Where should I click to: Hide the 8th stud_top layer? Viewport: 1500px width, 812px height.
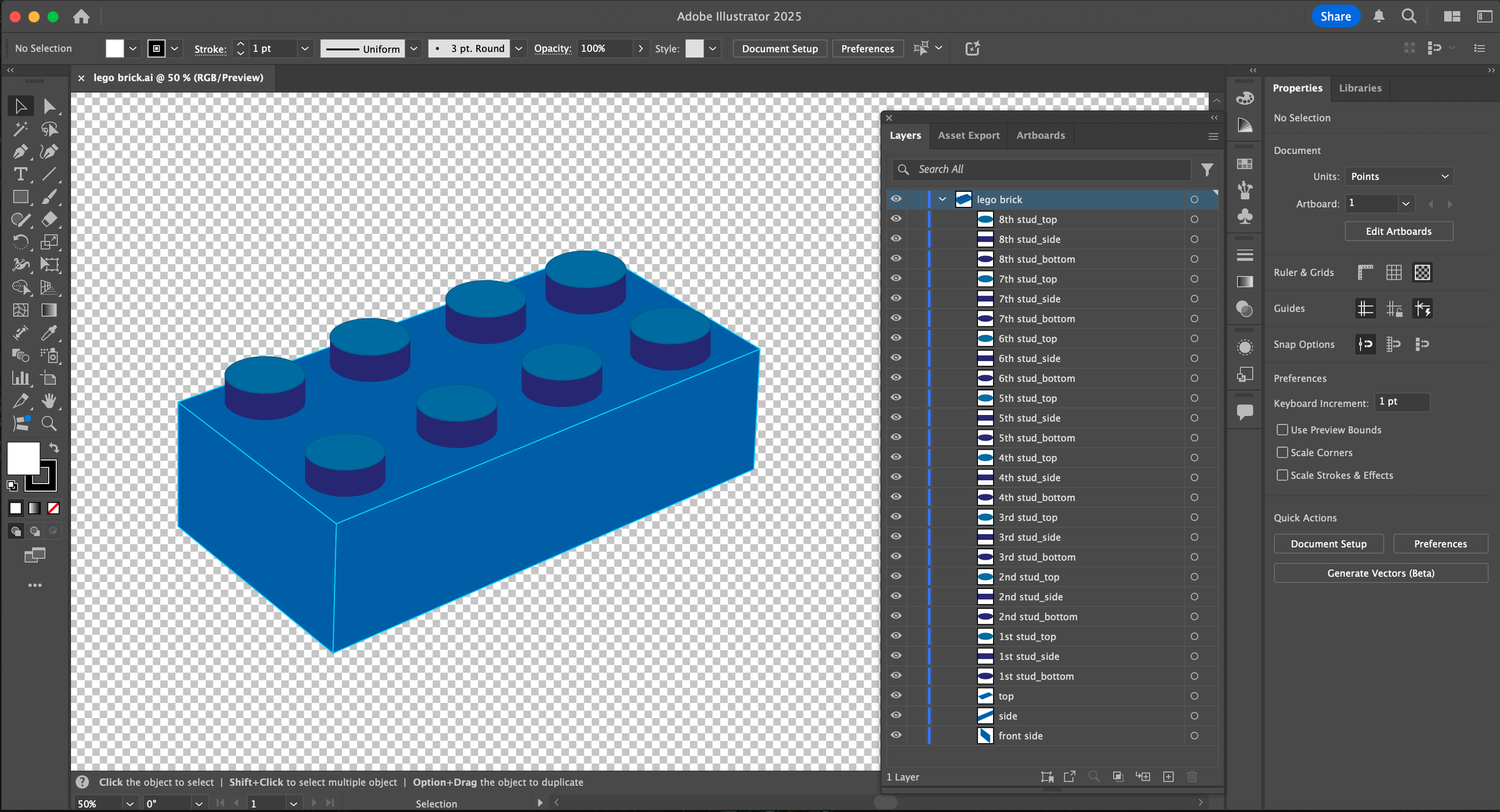[896, 219]
